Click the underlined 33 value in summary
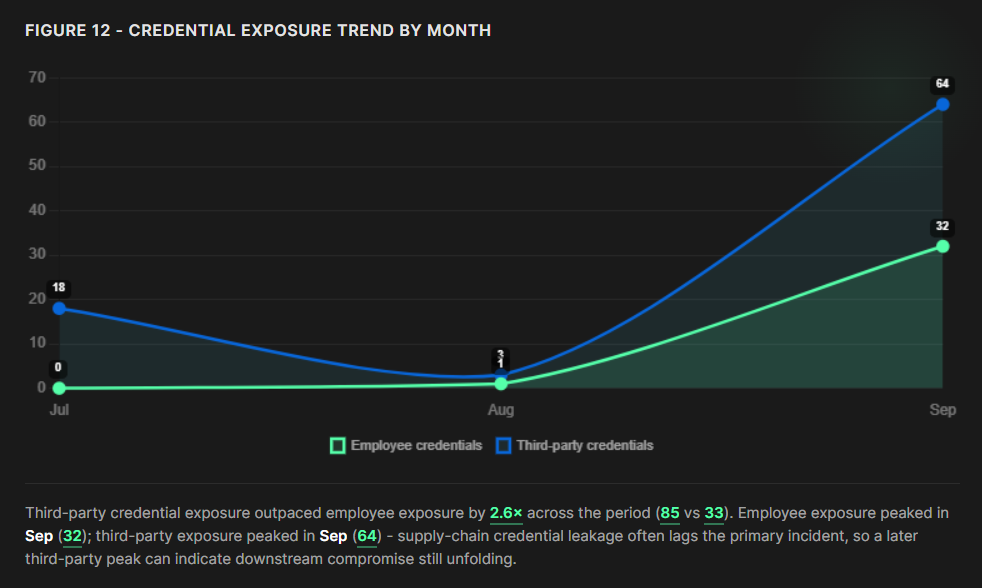The image size is (982, 588). 714,513
